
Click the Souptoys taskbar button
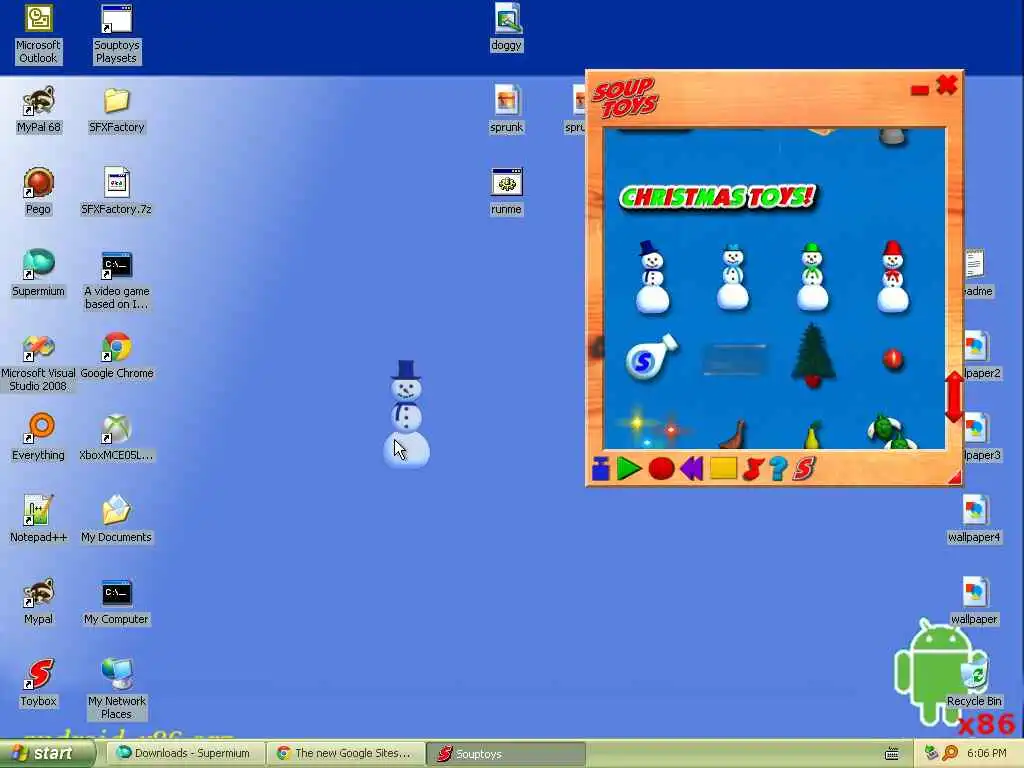pos(506,754)
